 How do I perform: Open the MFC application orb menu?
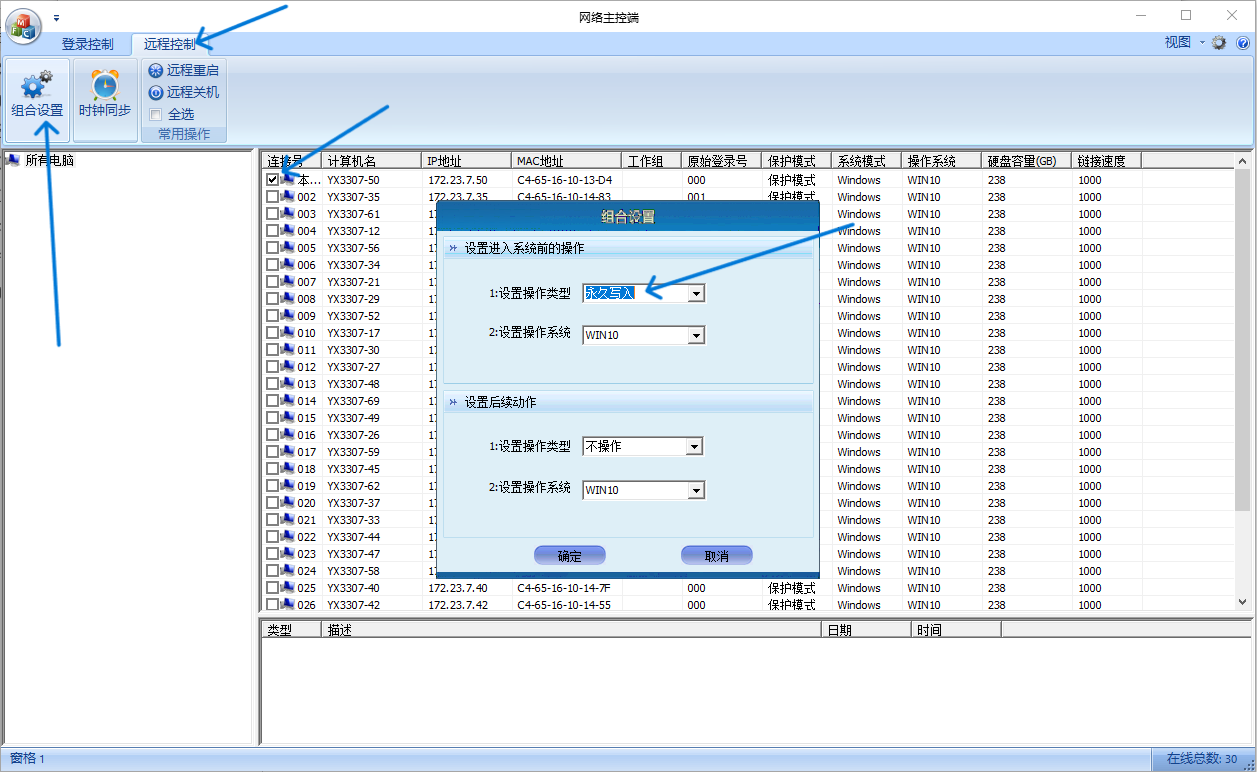pos(23,25)
